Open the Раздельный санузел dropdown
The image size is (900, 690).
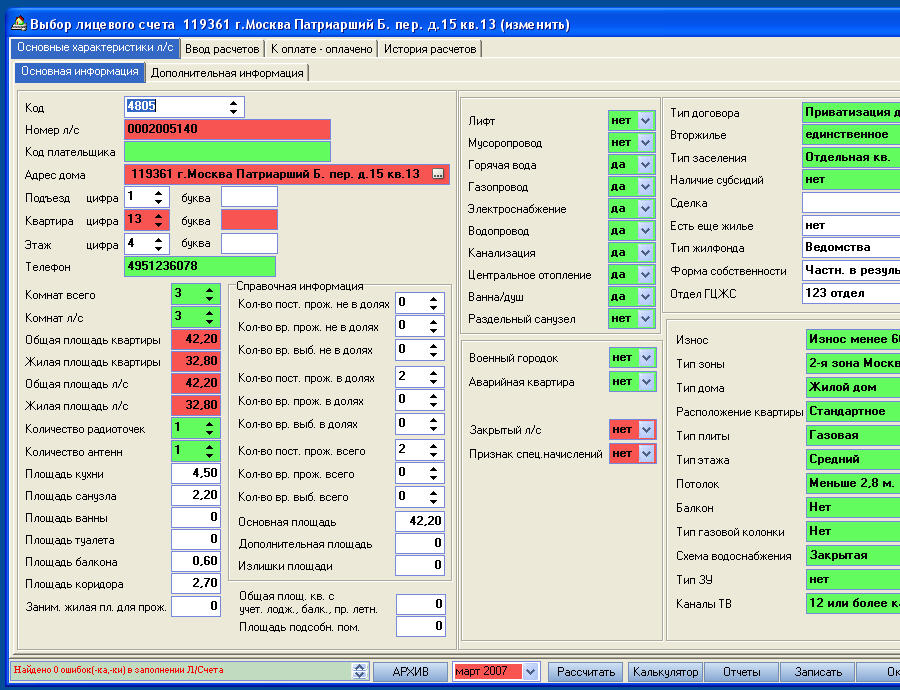(x=646, y=319)
